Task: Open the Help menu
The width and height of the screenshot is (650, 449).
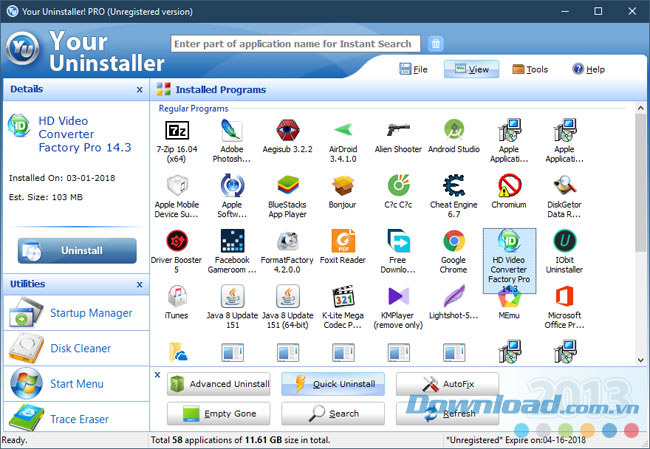Action: (588, 69)
